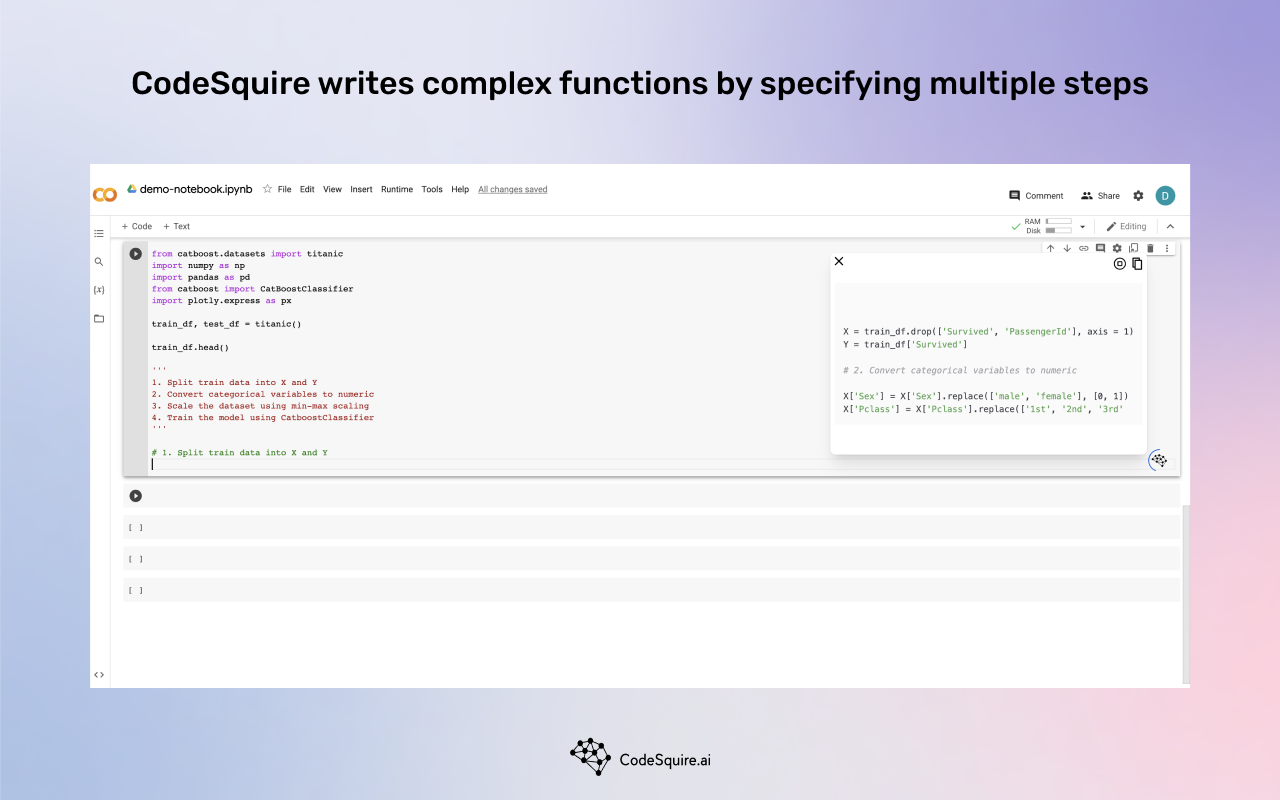Image resolution: width=1280 pixels, height=800 pixels.
Task: Open the account avatar D
Action: tap(1165, 196)
